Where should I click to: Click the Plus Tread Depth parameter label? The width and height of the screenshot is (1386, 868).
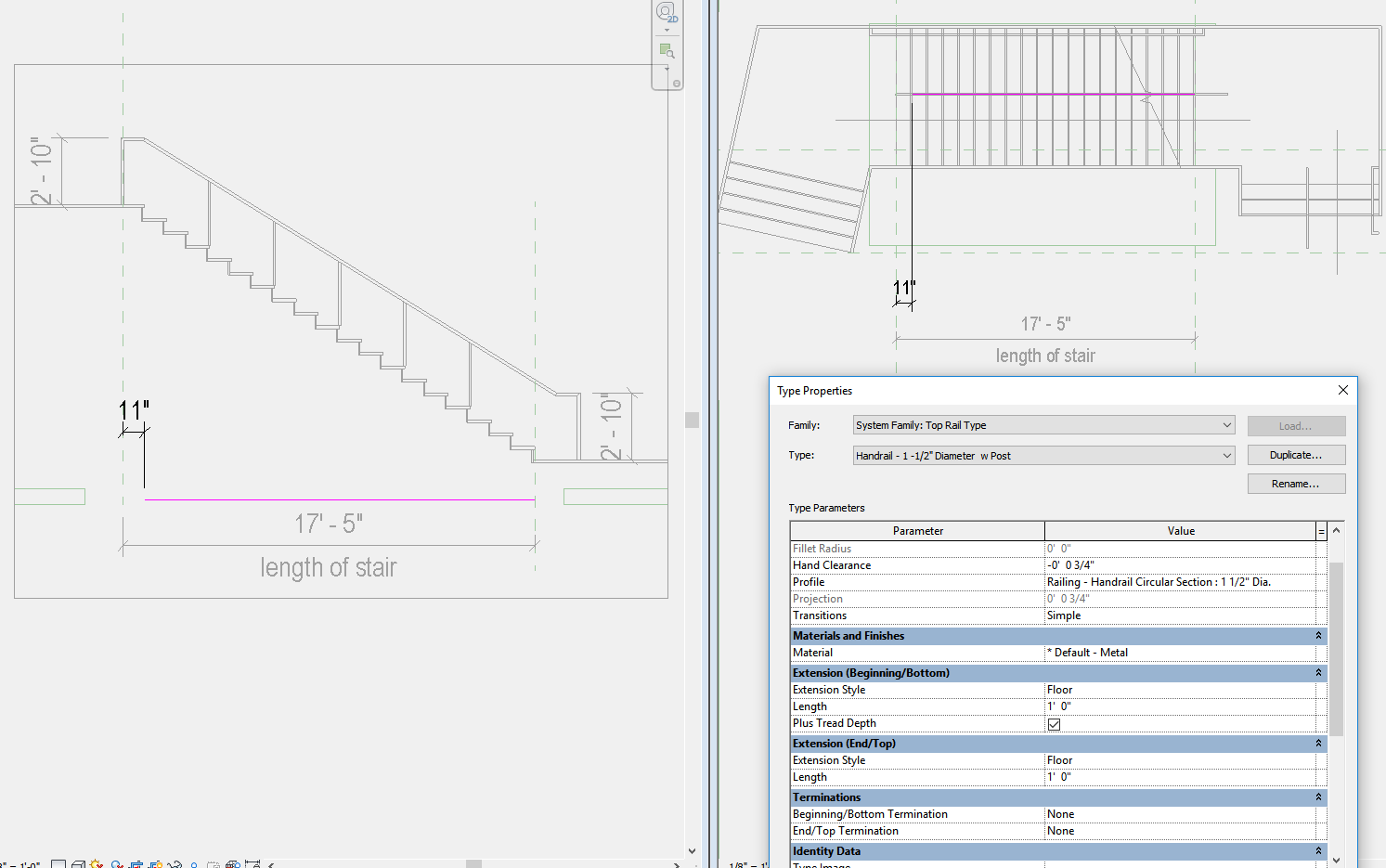pos(835,723)
